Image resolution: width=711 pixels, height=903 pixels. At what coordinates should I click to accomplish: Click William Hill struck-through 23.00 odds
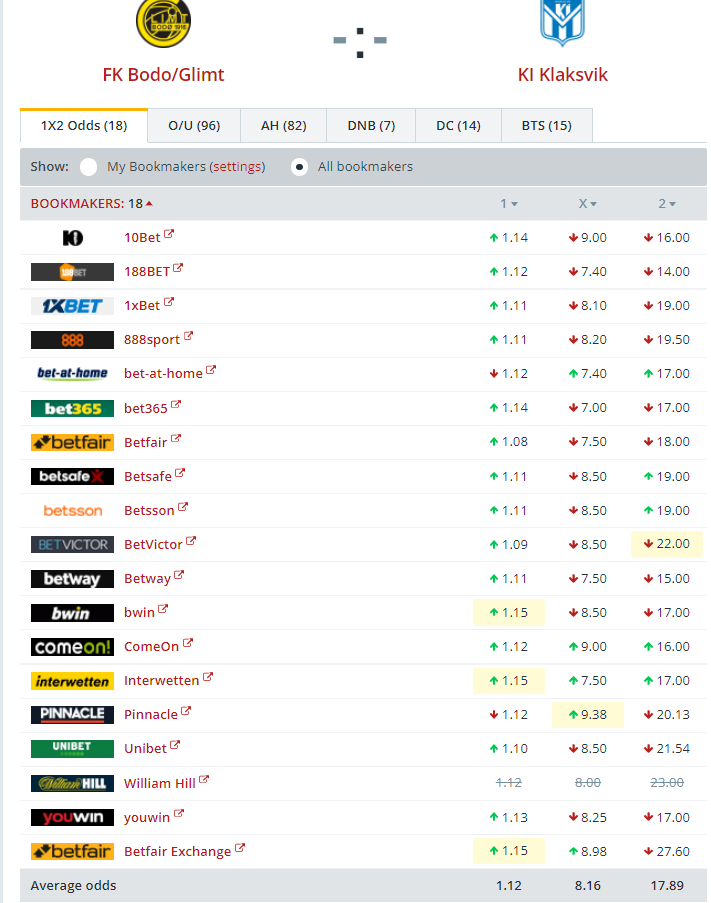[x=667, y=783]
